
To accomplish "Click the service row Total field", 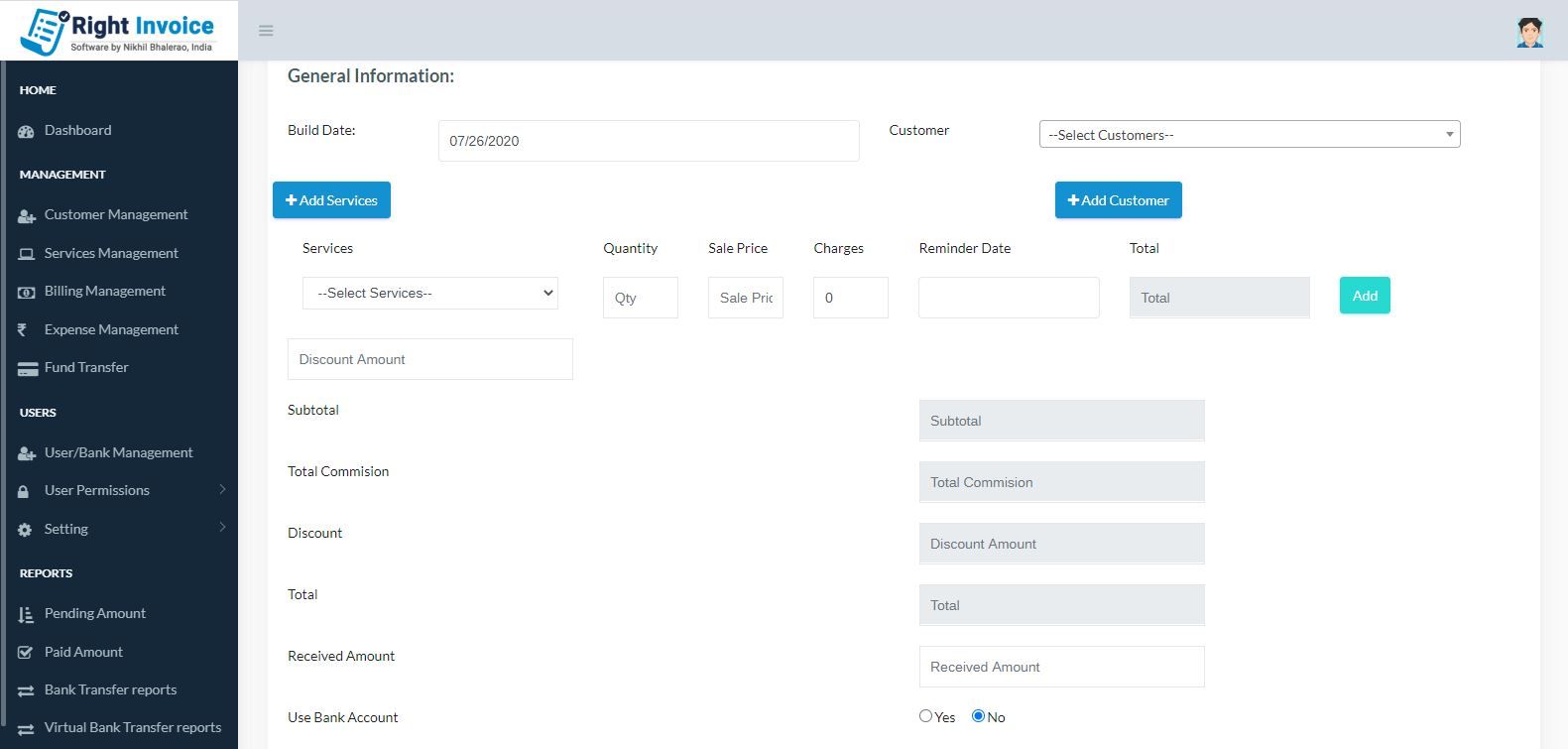I will coord(1220,298).
